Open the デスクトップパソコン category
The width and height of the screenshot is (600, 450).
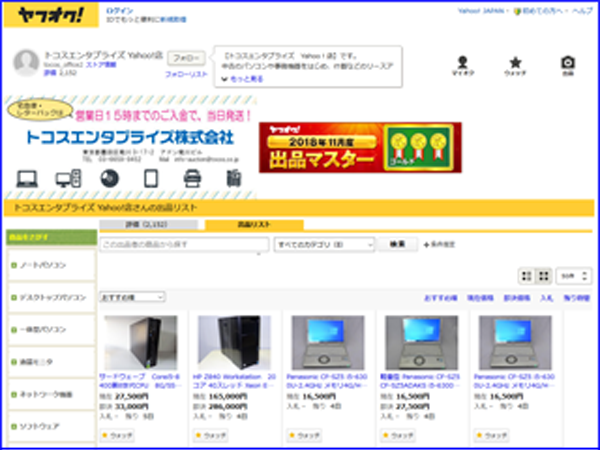click(x=52, y=297)
